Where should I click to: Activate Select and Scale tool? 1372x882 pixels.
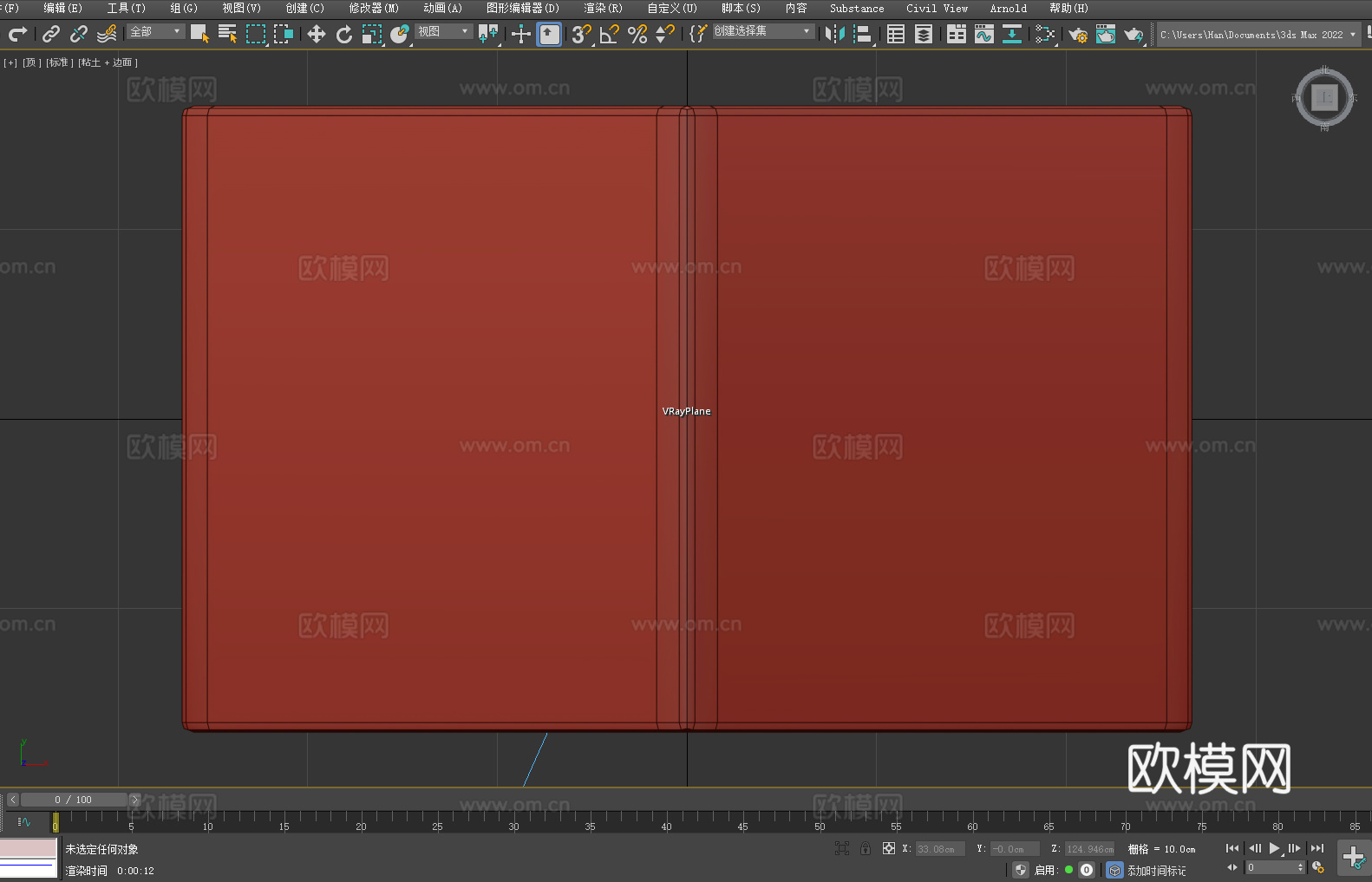pos(372,34)
